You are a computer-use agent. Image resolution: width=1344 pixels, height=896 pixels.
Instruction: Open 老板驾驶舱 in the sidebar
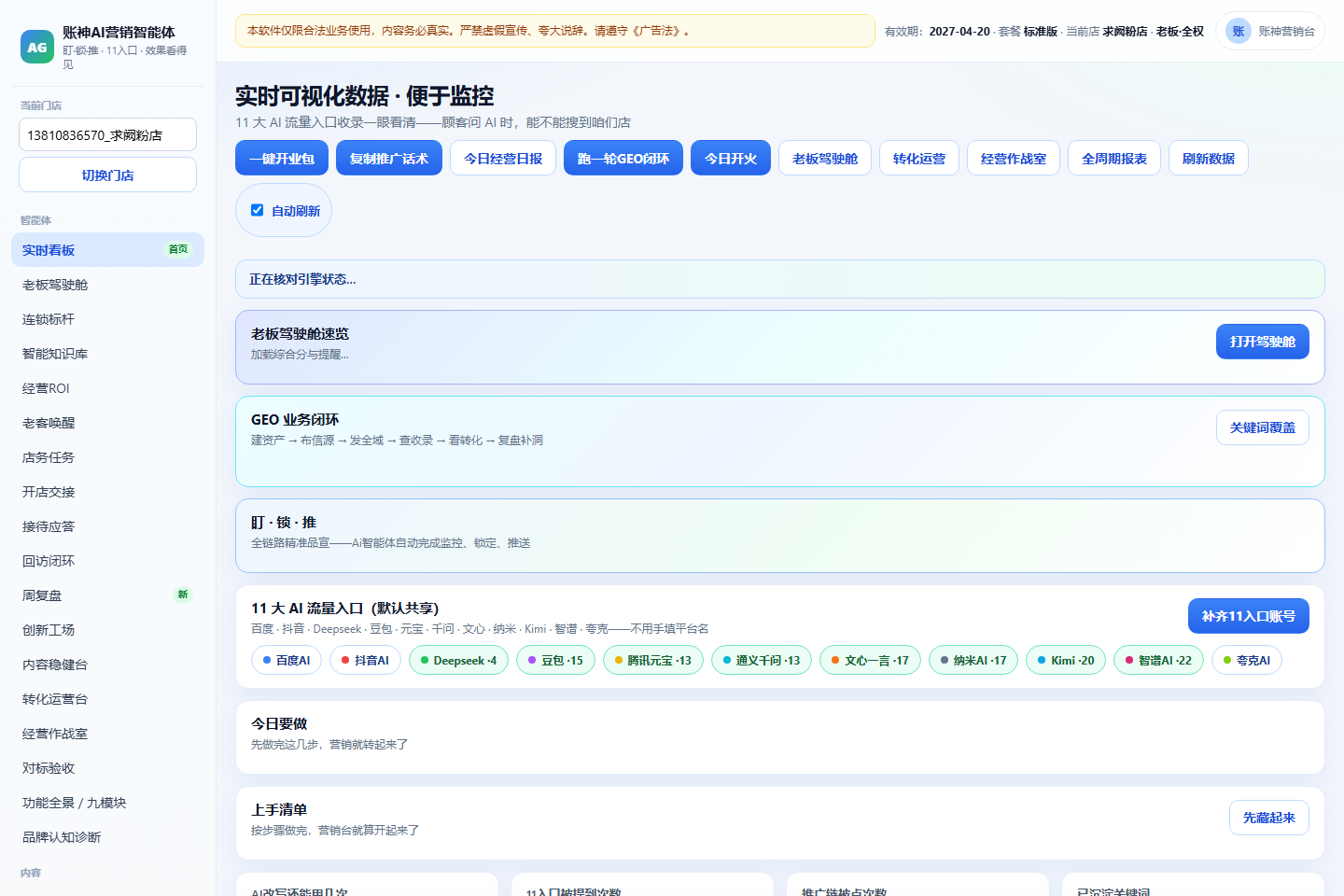tap(107, 285)
